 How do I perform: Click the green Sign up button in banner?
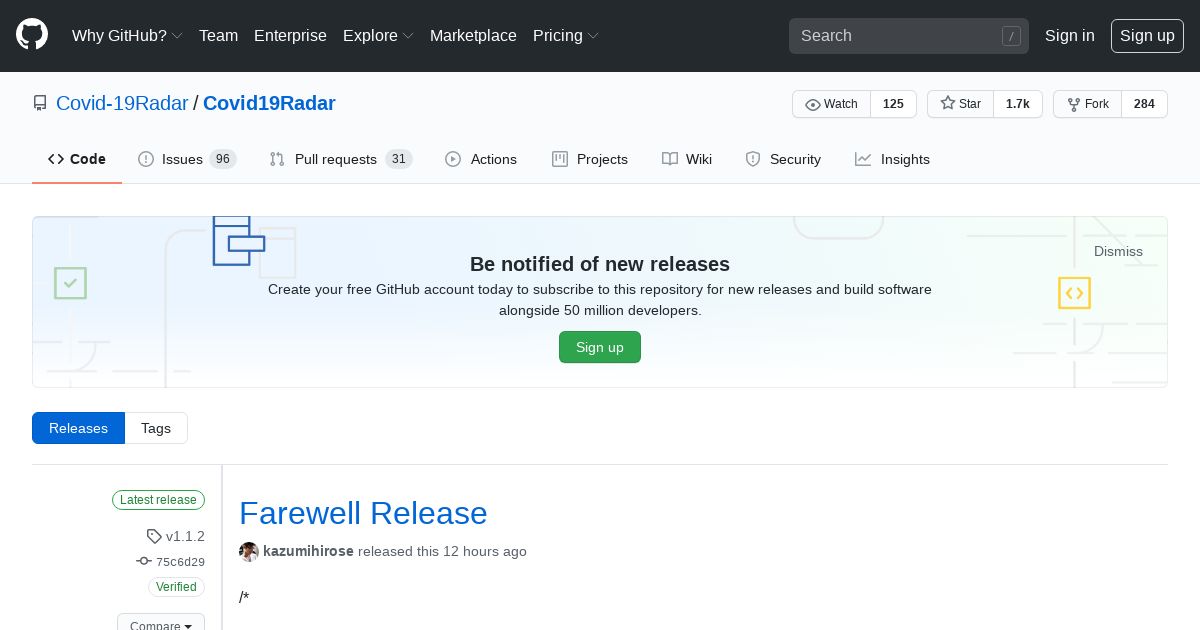pos(600,347)
